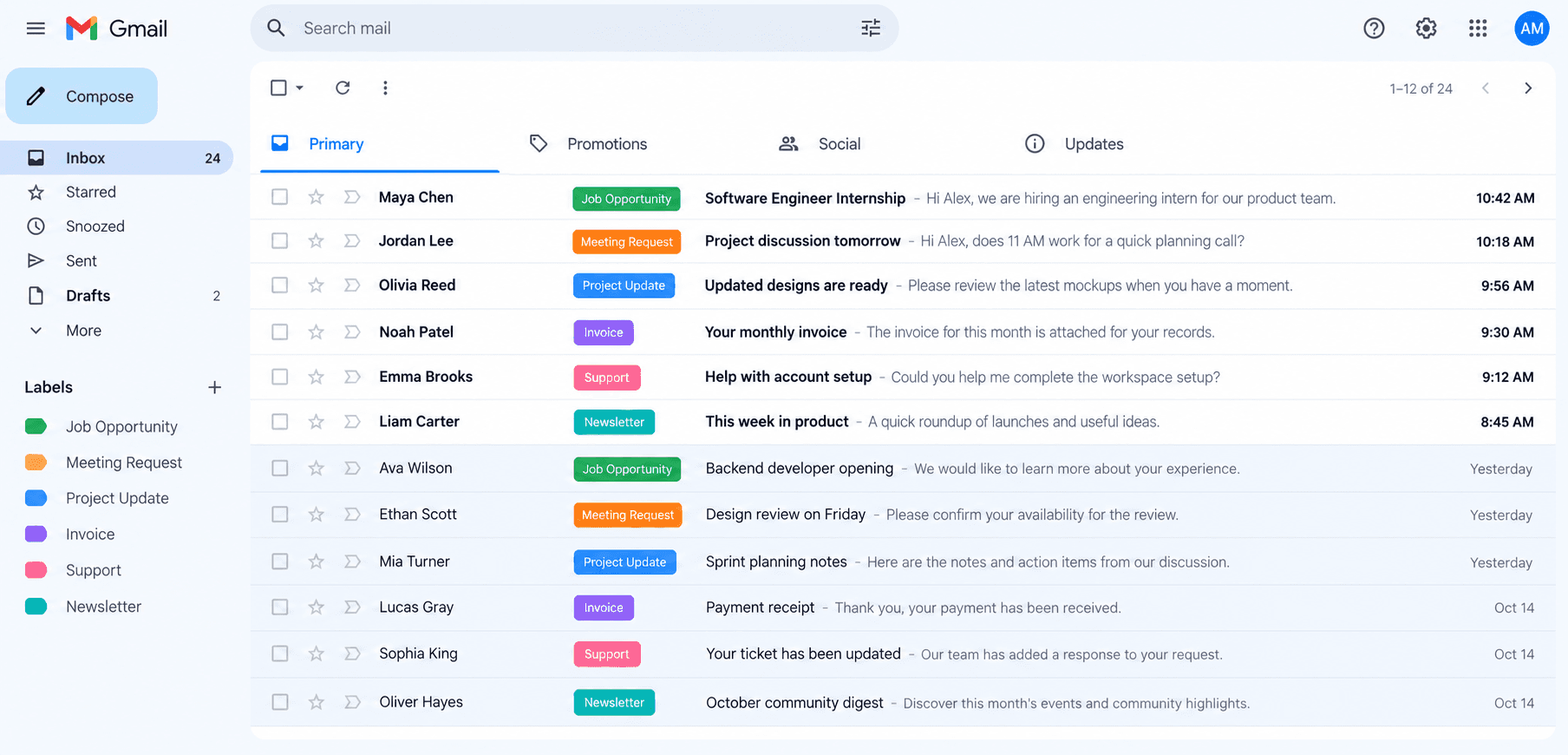Open the Support help icon

[1374, 29]
